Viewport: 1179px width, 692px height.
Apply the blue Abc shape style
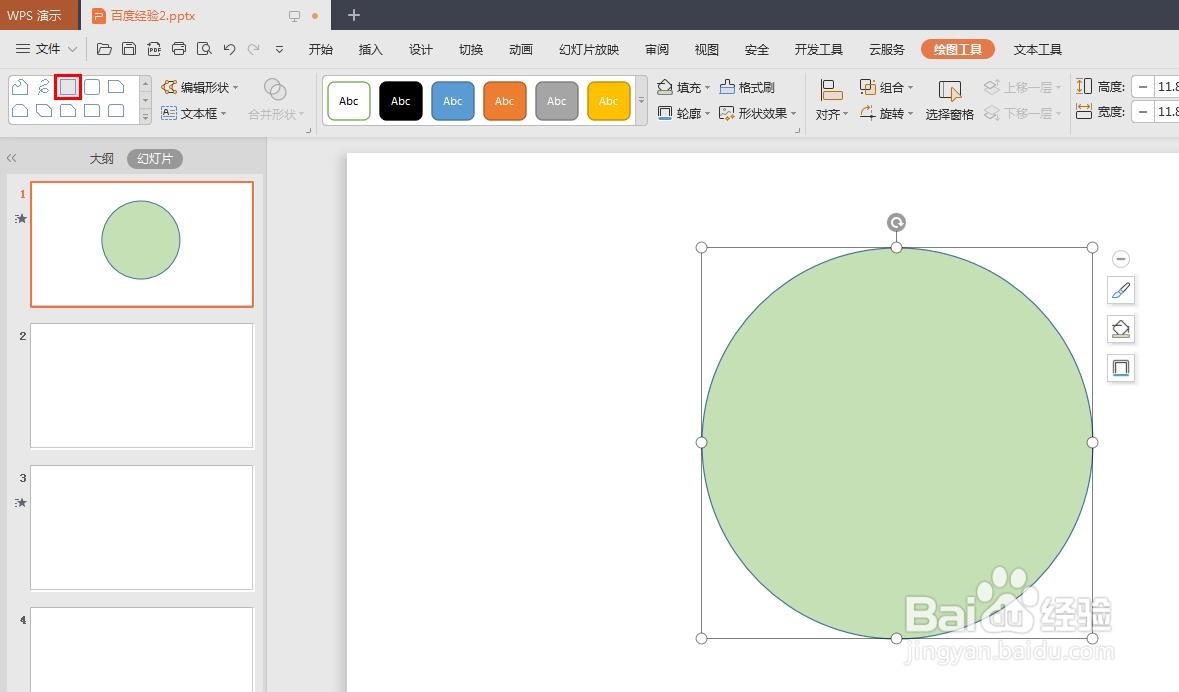click(453, 101)
